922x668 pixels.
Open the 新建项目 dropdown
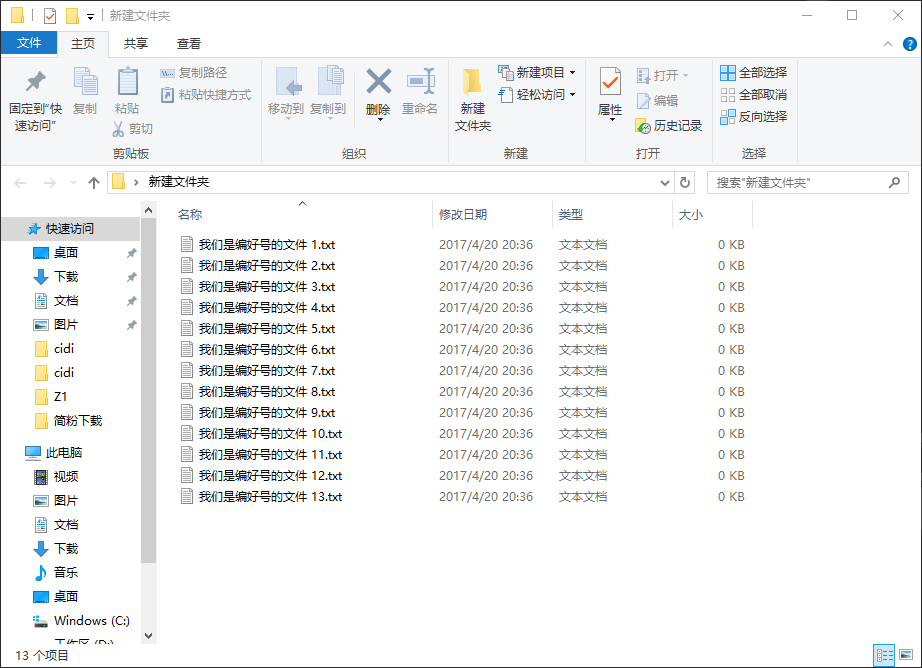[541, 71]
